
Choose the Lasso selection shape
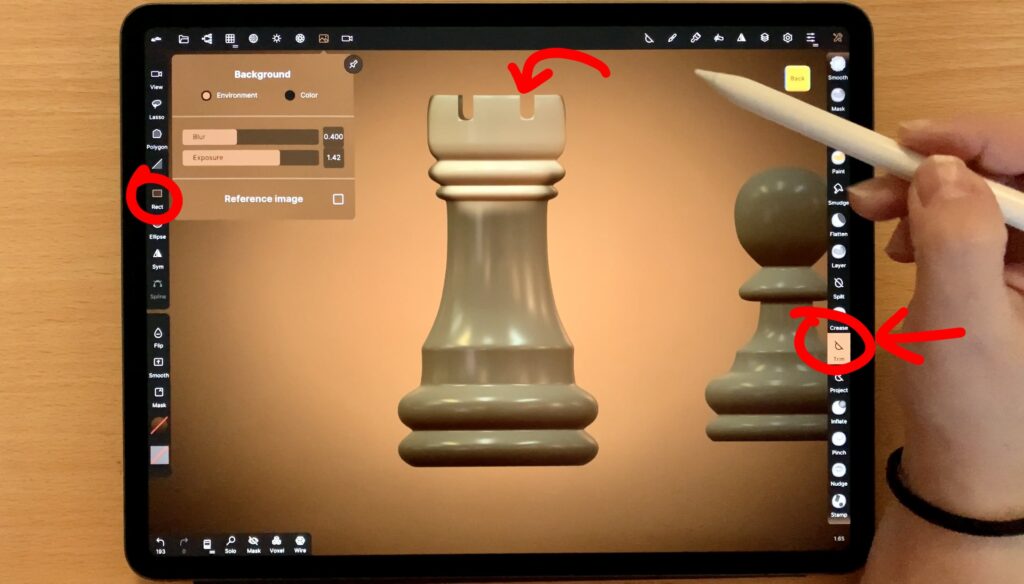click(x=157, y=105)
